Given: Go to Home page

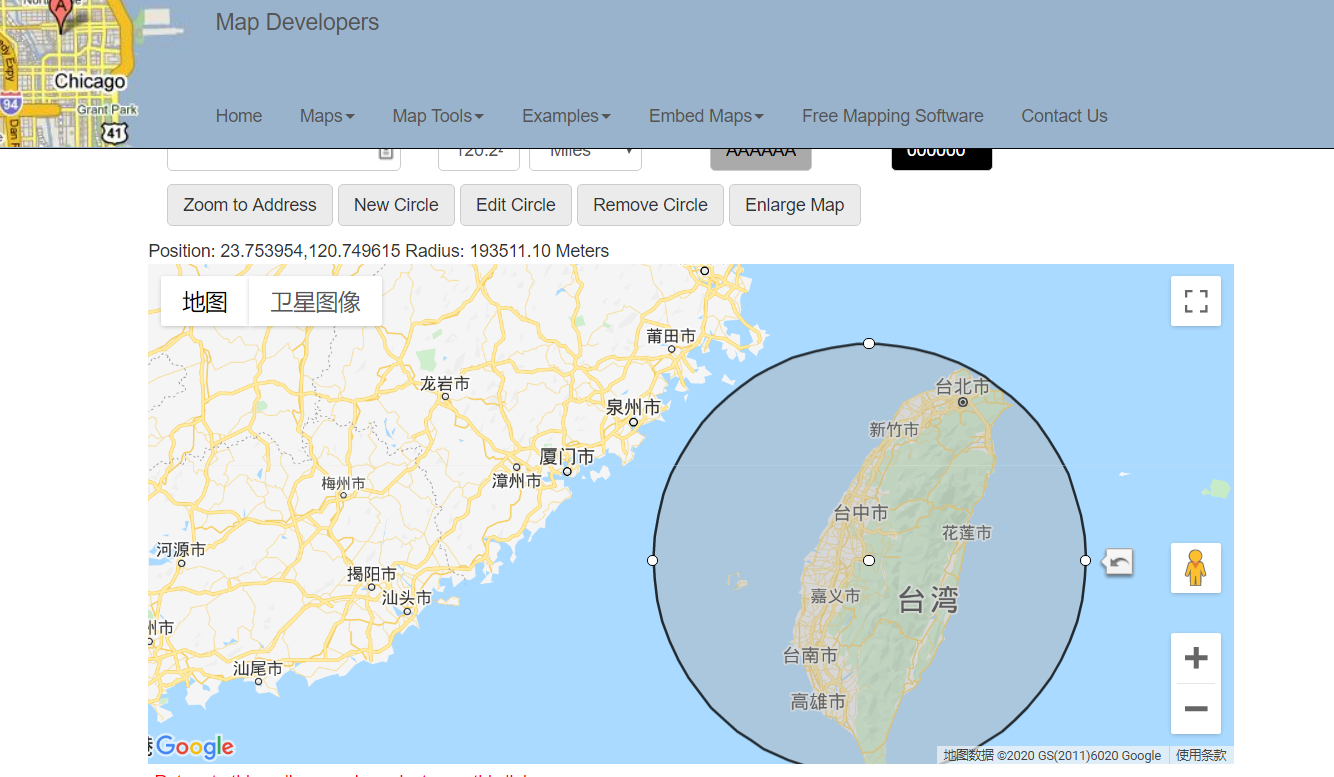Looking at the screenshot, I should coord(239,116).
